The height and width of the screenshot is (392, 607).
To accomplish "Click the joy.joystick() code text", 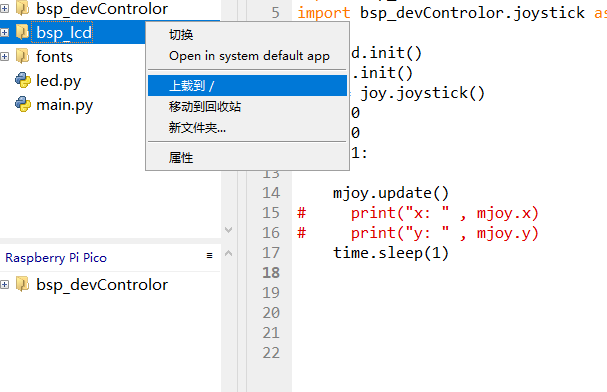I will (x=422, y=93).
